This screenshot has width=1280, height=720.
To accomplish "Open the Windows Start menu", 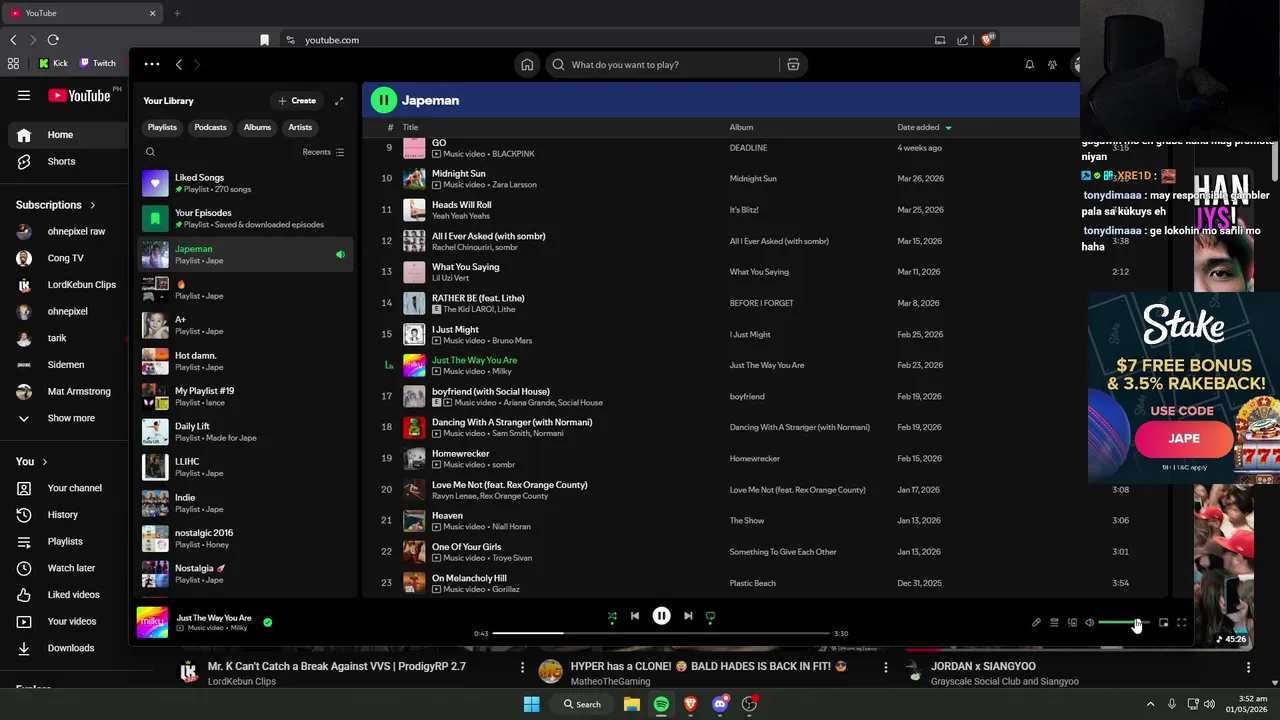I will point(532,704).
